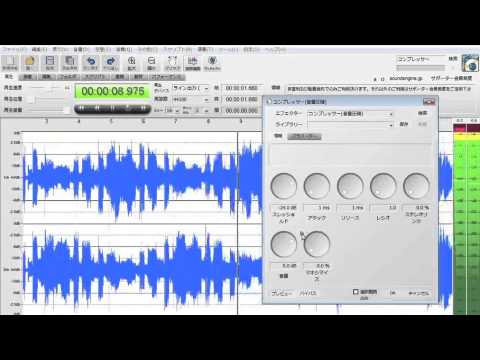The width and height of the screenshot is (480, 360).
Task: Open the playback device dropdown
Action: (191, 88)
